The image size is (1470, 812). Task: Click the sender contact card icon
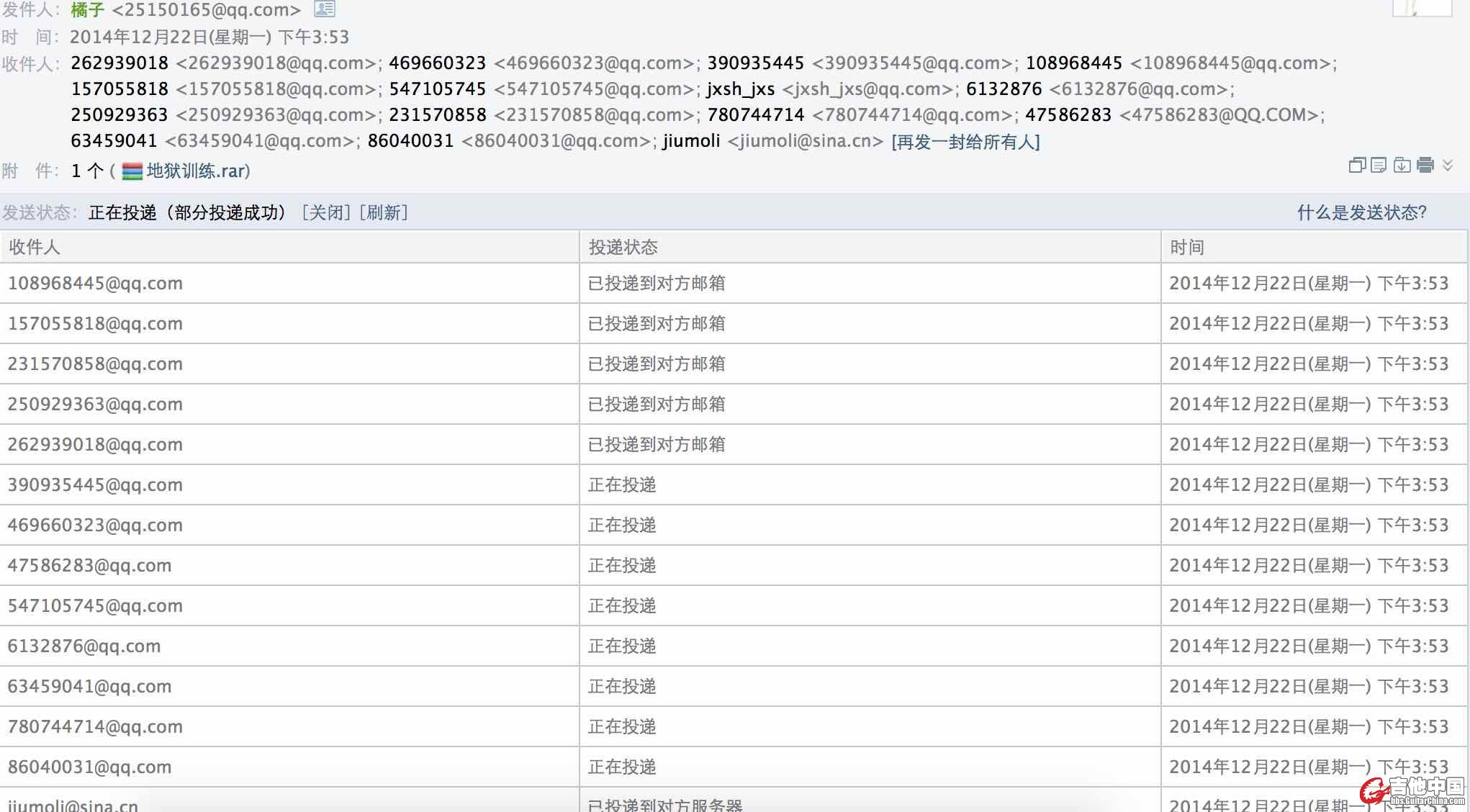coord(325,9)
